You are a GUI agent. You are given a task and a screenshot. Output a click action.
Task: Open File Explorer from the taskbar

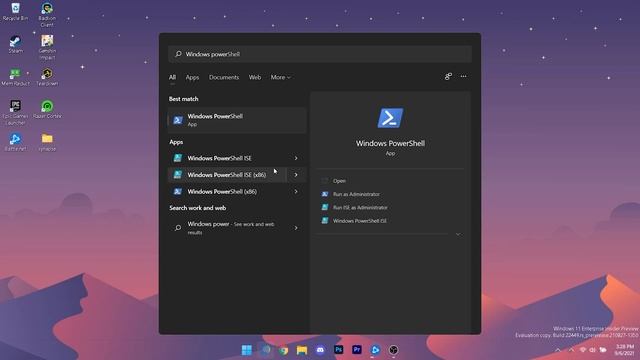tap(302, 350)
